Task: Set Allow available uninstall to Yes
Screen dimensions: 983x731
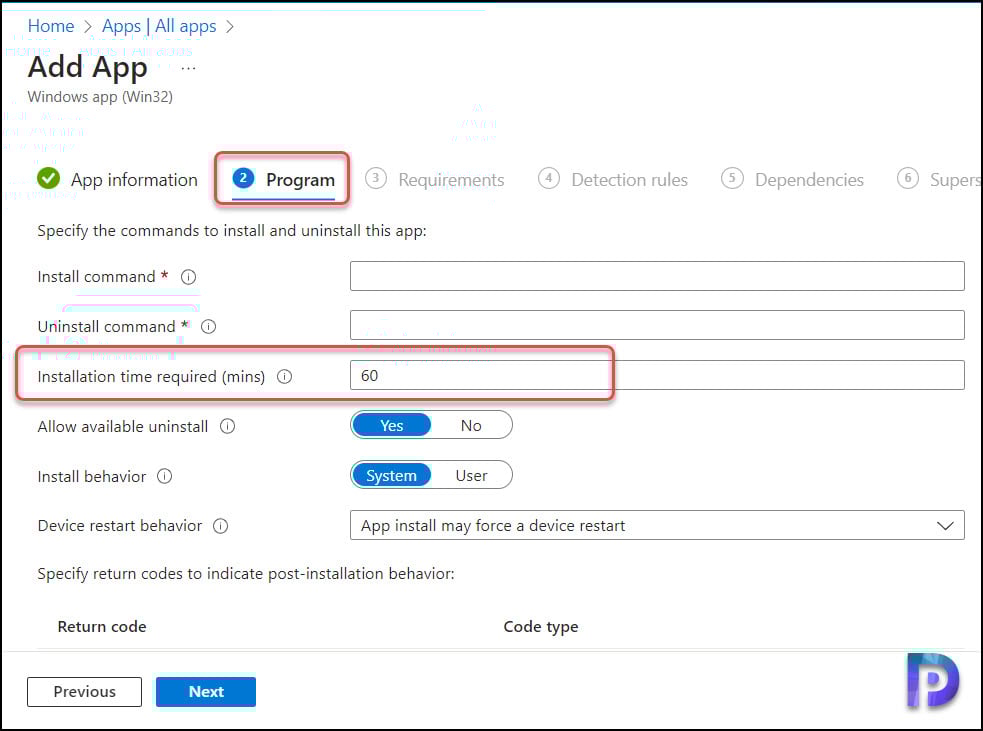Action: (392, 426)
